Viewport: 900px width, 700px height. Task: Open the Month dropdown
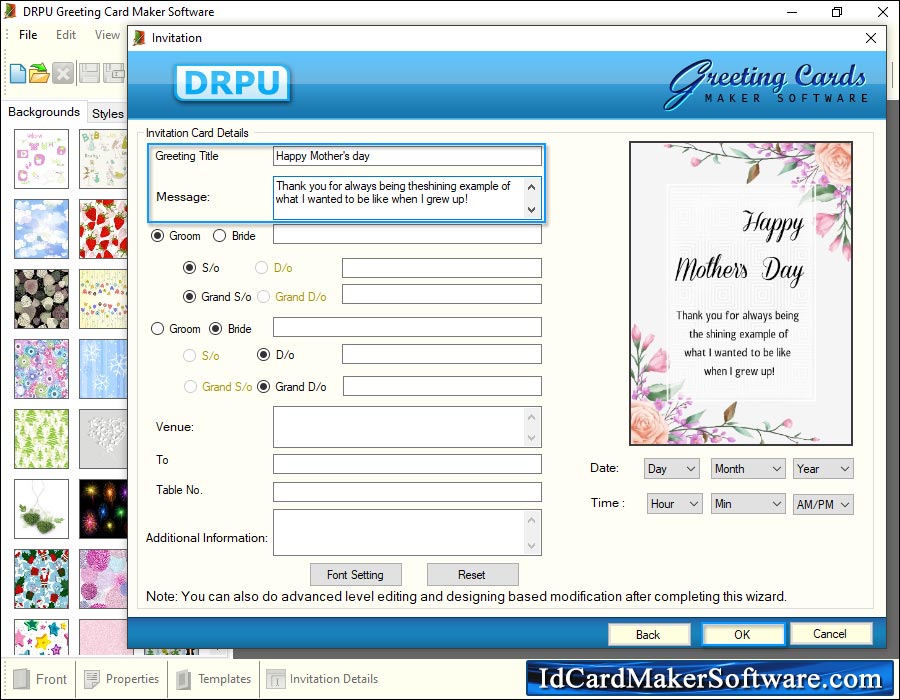click(x=748, y=469)
